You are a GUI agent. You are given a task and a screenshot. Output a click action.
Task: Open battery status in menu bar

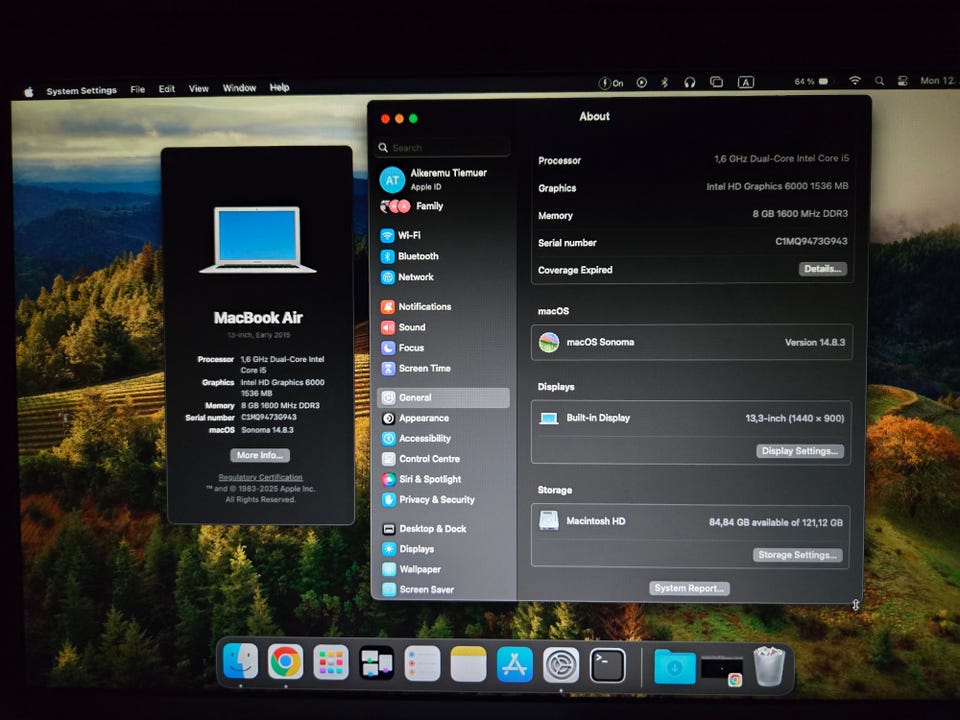[811, 81]
